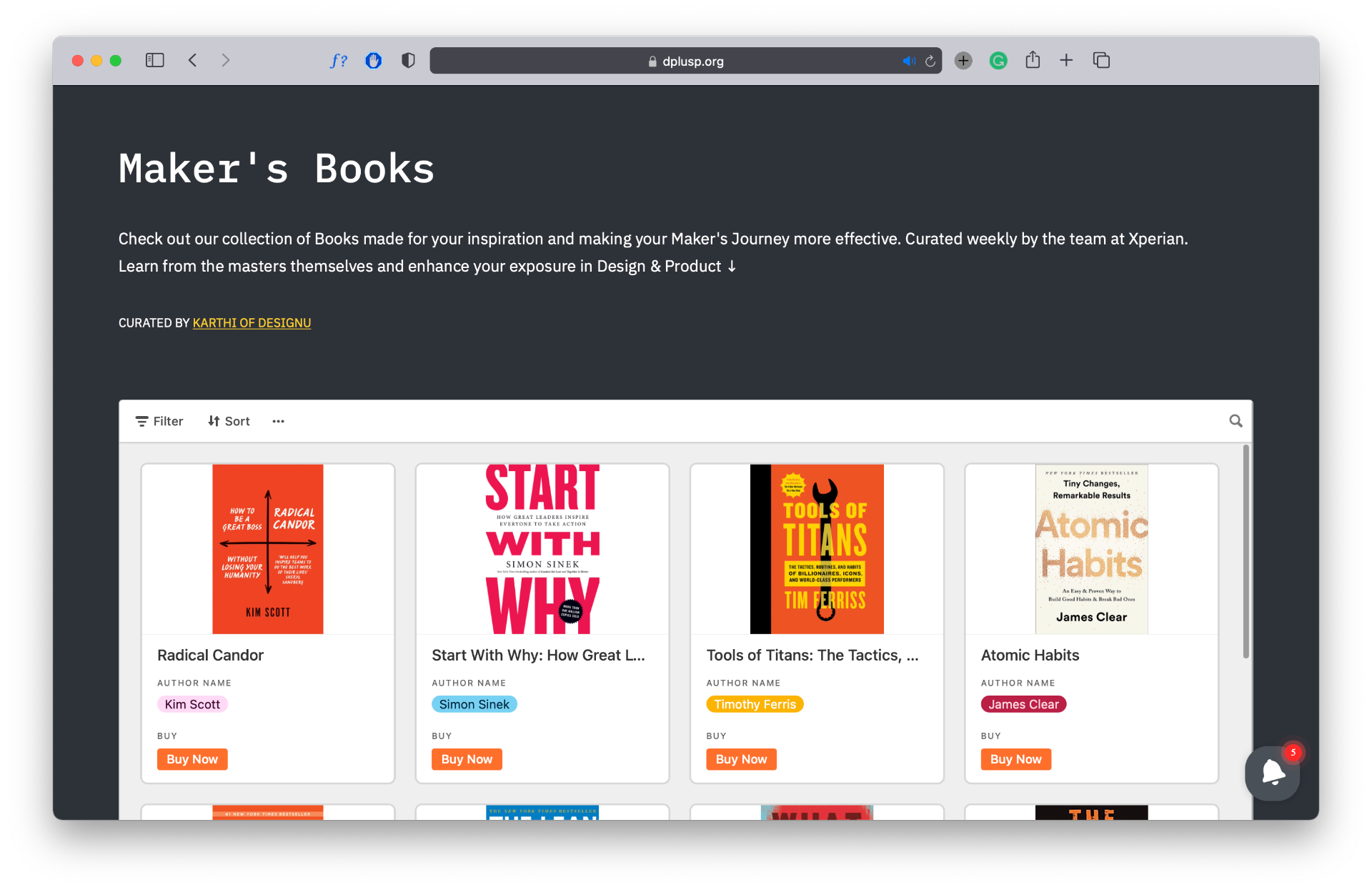The width and height of the screenshot is (1372, 890).
Task: Reload the dplusp.org page
Action: click(x=930, y=61)
